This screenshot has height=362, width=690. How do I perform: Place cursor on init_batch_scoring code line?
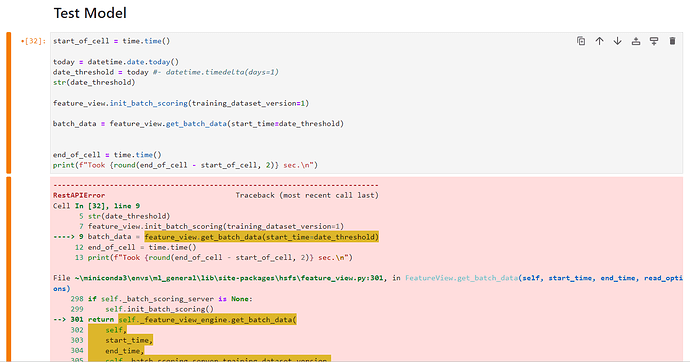pyautogui.click(x=181, y=103)
